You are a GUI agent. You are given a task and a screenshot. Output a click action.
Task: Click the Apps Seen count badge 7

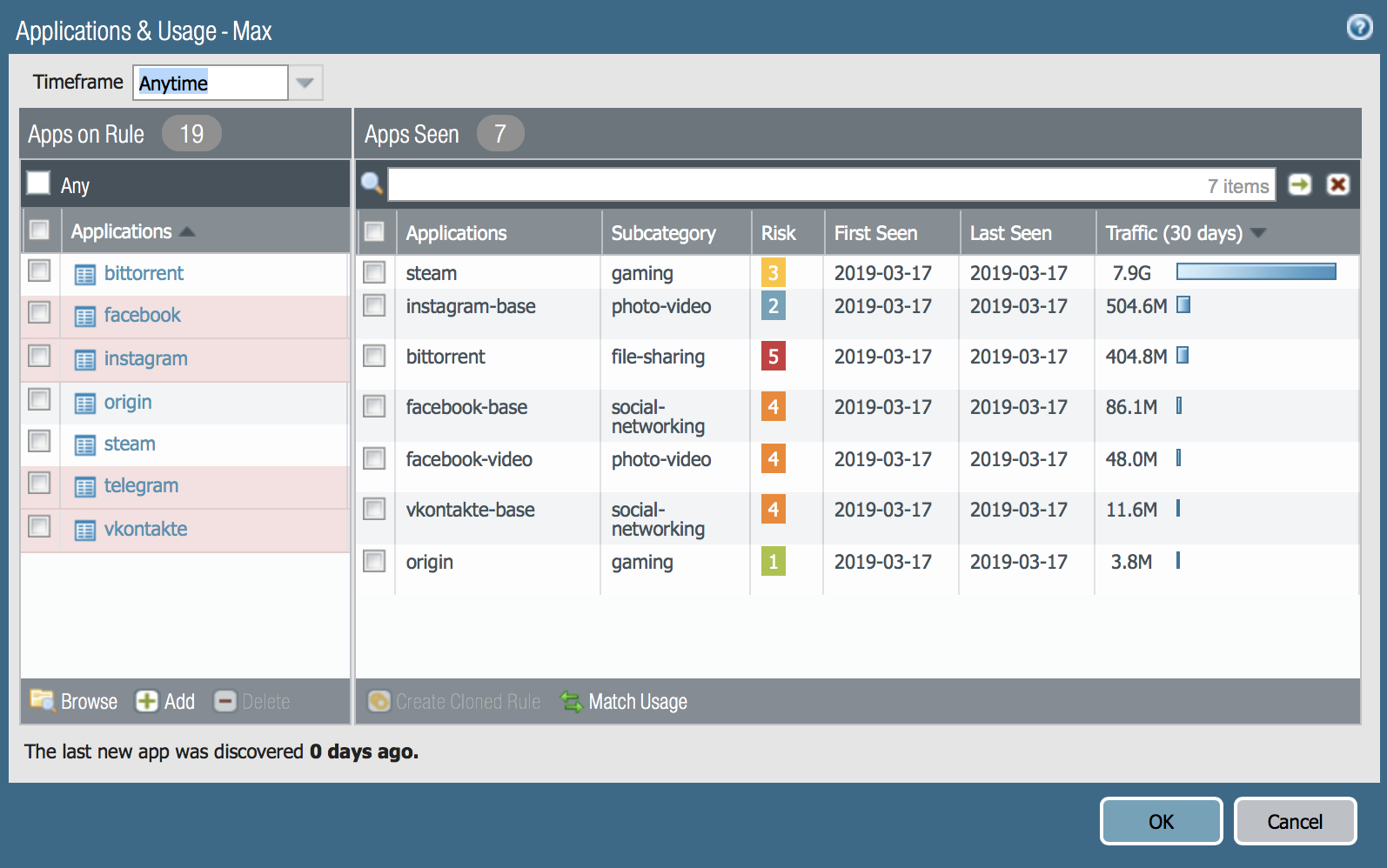[500, 134]
